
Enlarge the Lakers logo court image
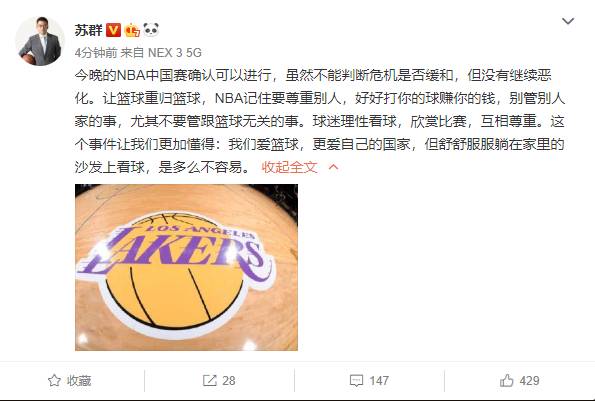click(x=186, y=267)
